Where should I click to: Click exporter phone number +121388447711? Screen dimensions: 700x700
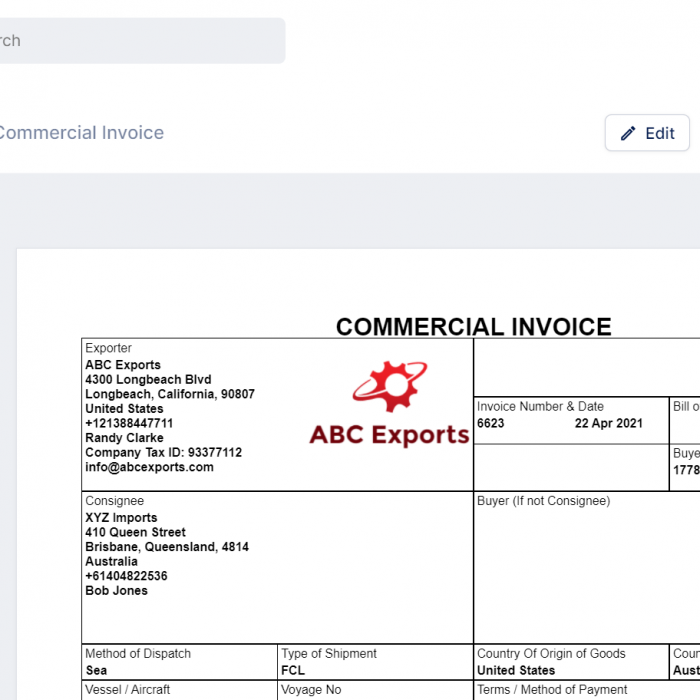click(129, 423)
